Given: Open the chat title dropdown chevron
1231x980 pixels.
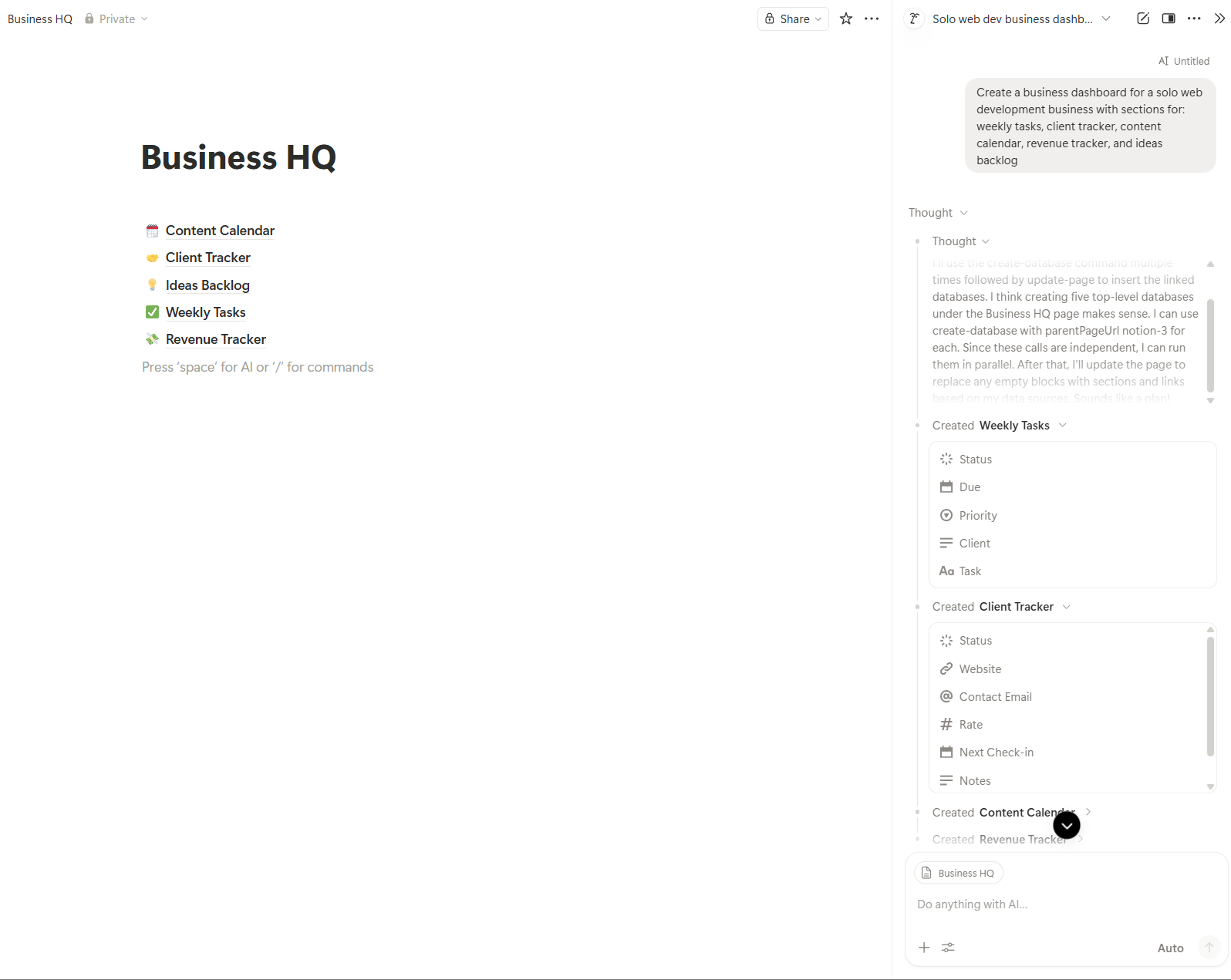Looking at the screenshot, I should 1106,19.
